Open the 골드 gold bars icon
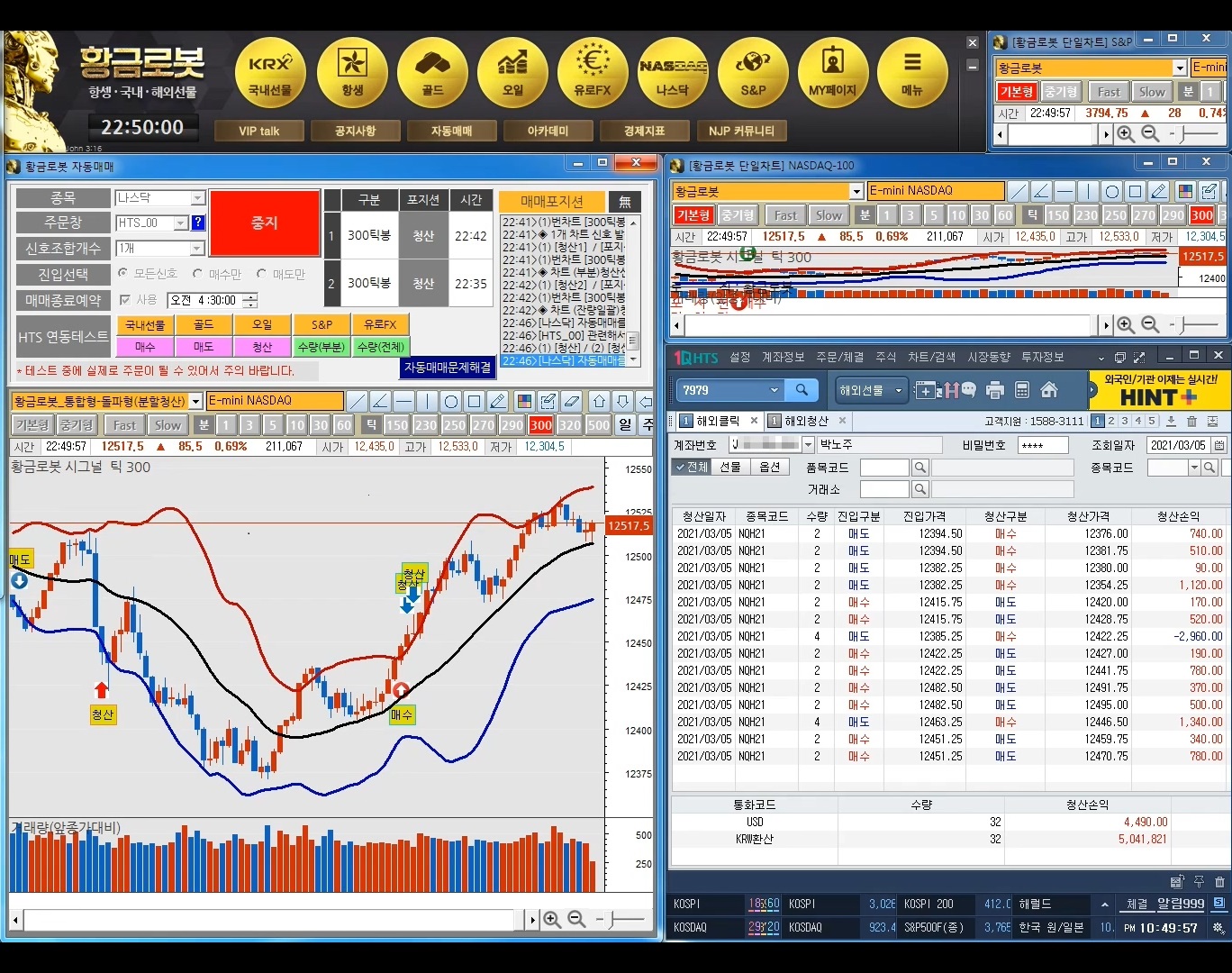Image resolution: width=1232 pixels, height=973 pixels. tap(432, 73)
